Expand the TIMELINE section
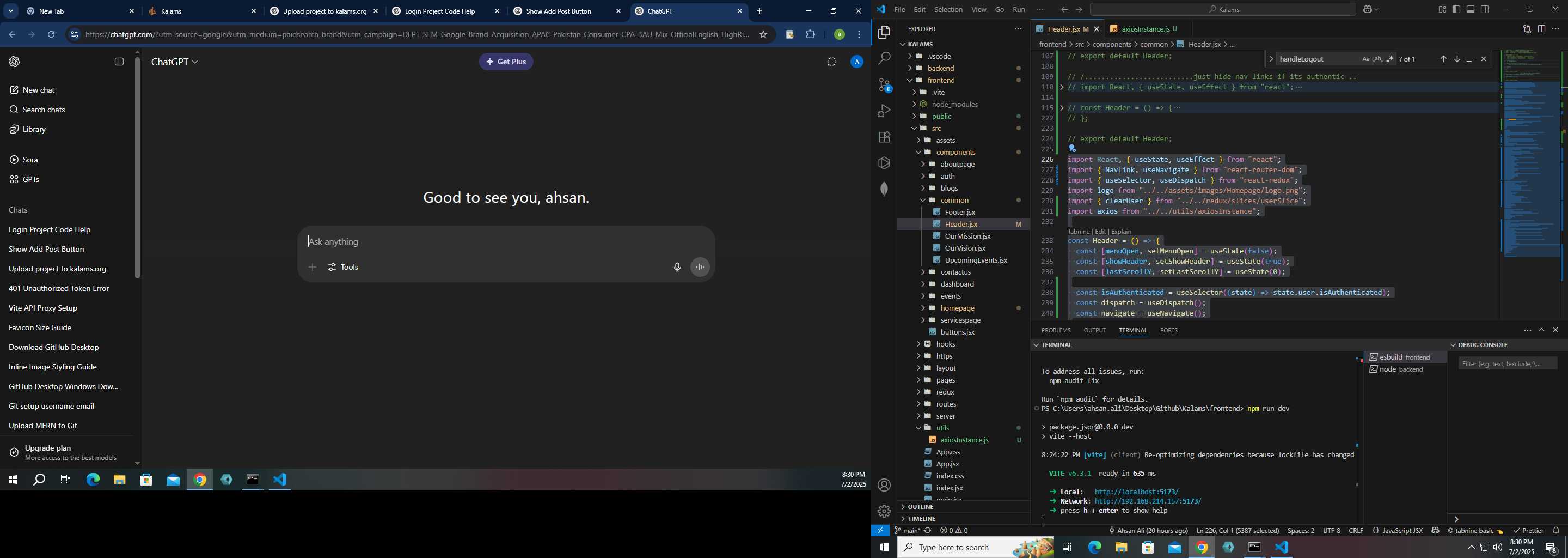 [921, 519]
